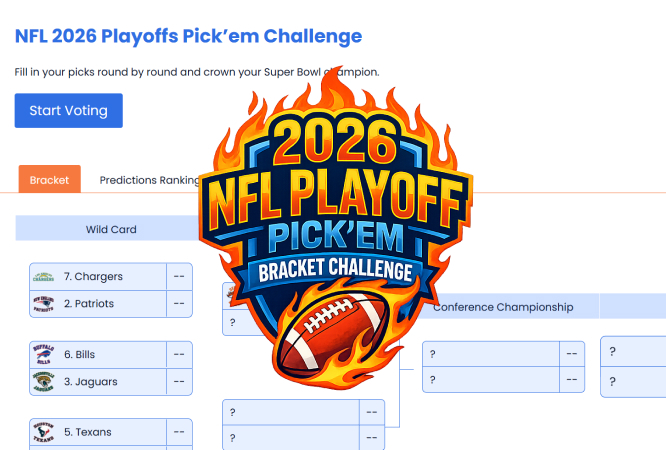Select top Conference Championship team slot

click(490, 354)
